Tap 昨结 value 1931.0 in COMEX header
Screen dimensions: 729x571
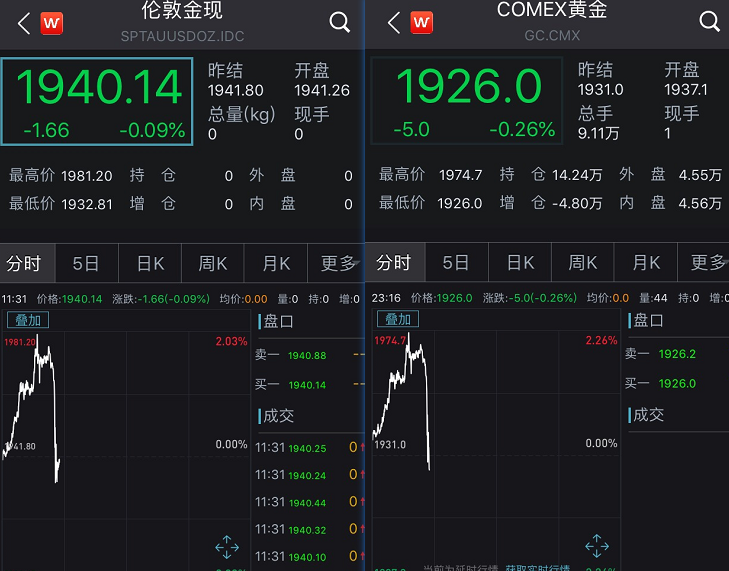[600, 89]
